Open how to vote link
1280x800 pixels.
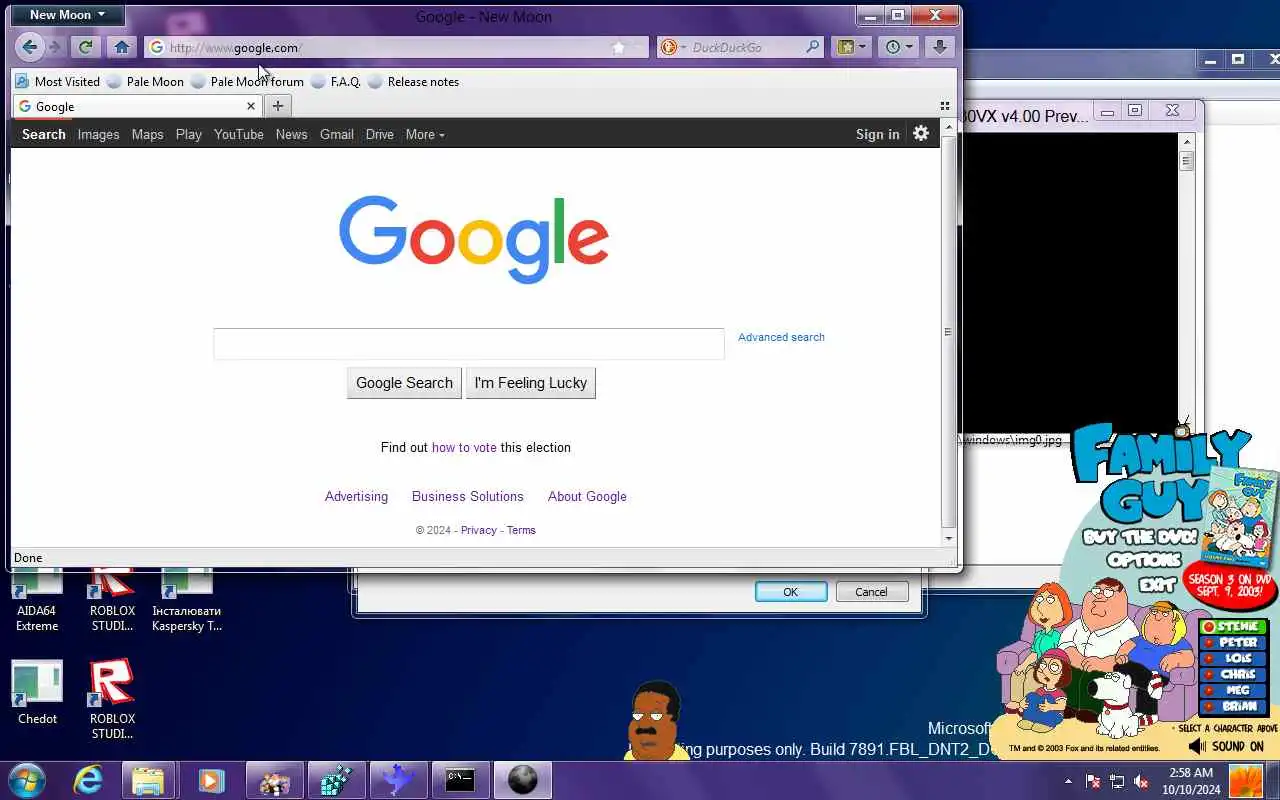click(x=464, y=447)
